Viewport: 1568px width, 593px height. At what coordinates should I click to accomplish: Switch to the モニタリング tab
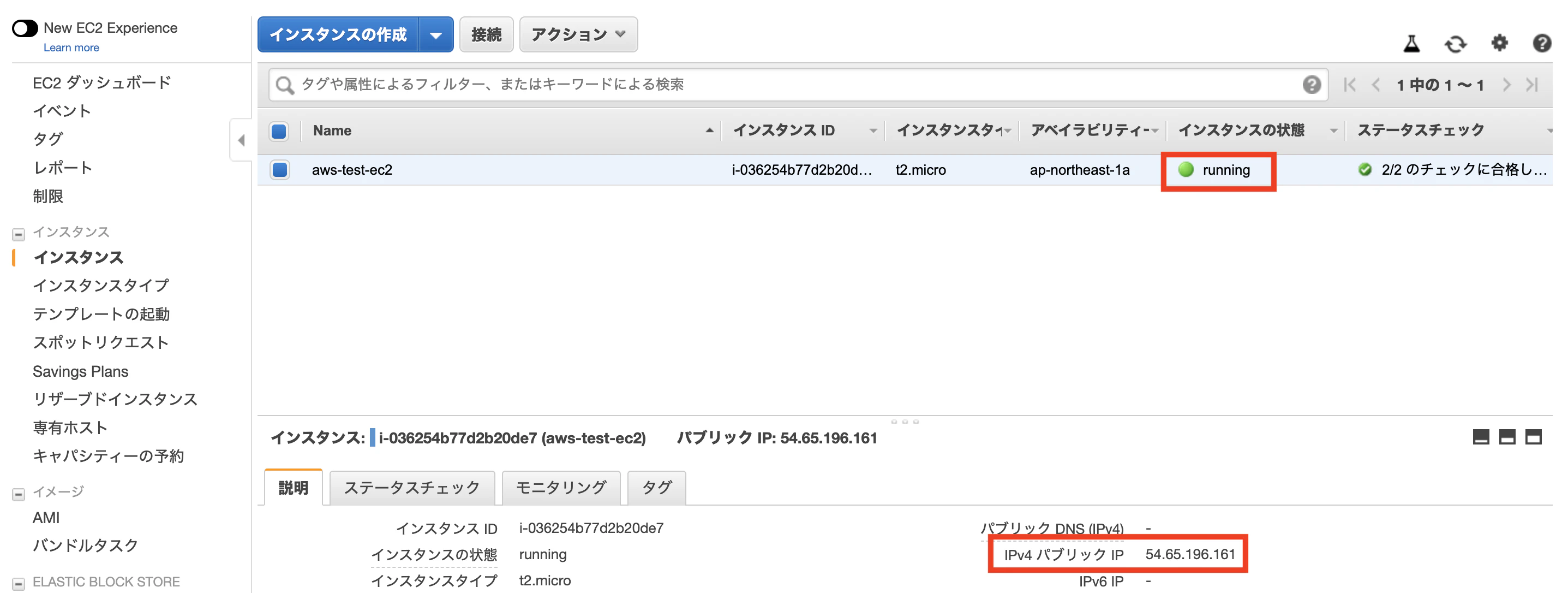pos(561,488)
